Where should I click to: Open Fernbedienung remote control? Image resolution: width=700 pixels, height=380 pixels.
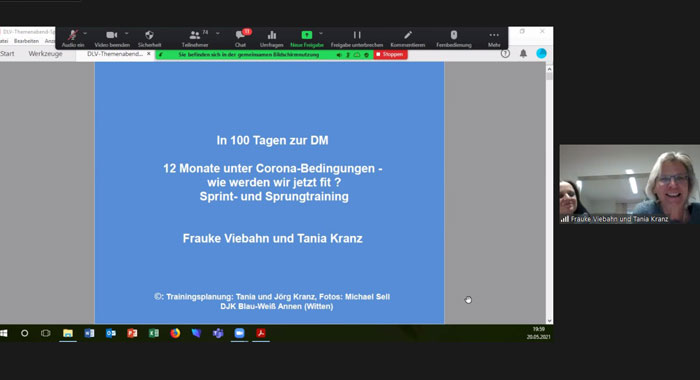point(454,38)
